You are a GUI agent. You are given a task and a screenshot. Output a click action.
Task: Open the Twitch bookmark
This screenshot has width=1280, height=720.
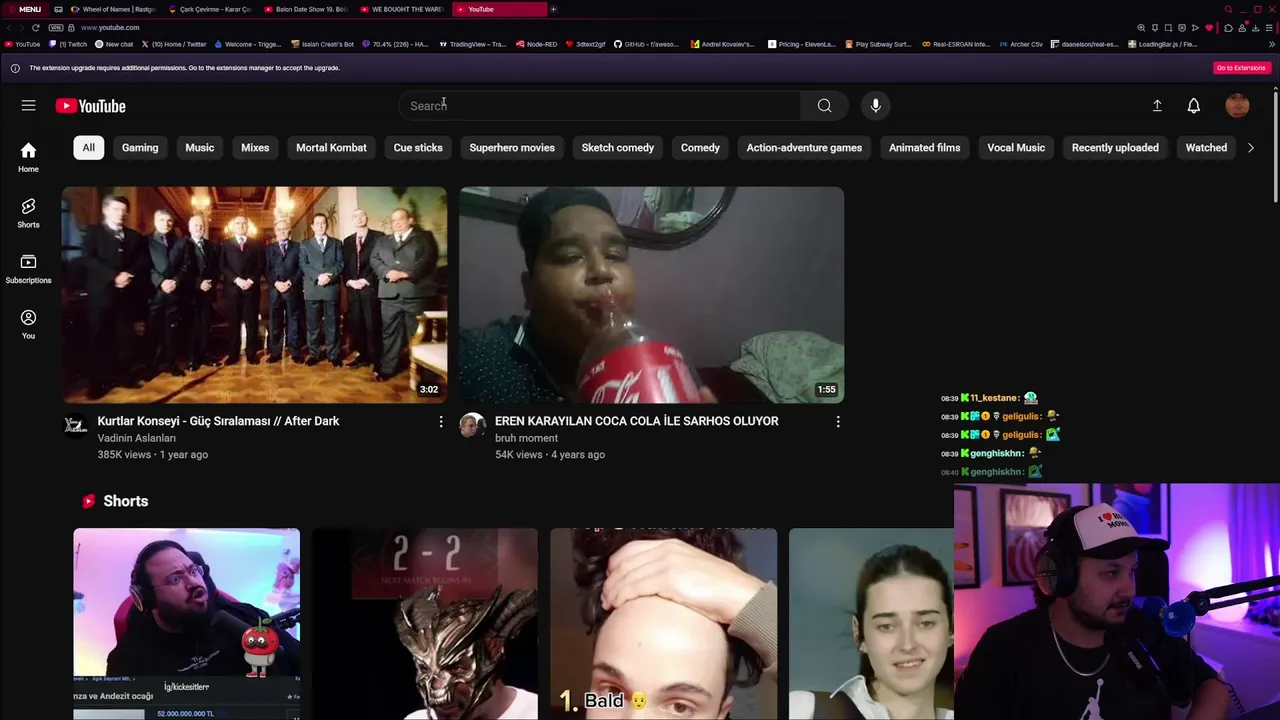(68, 44)
